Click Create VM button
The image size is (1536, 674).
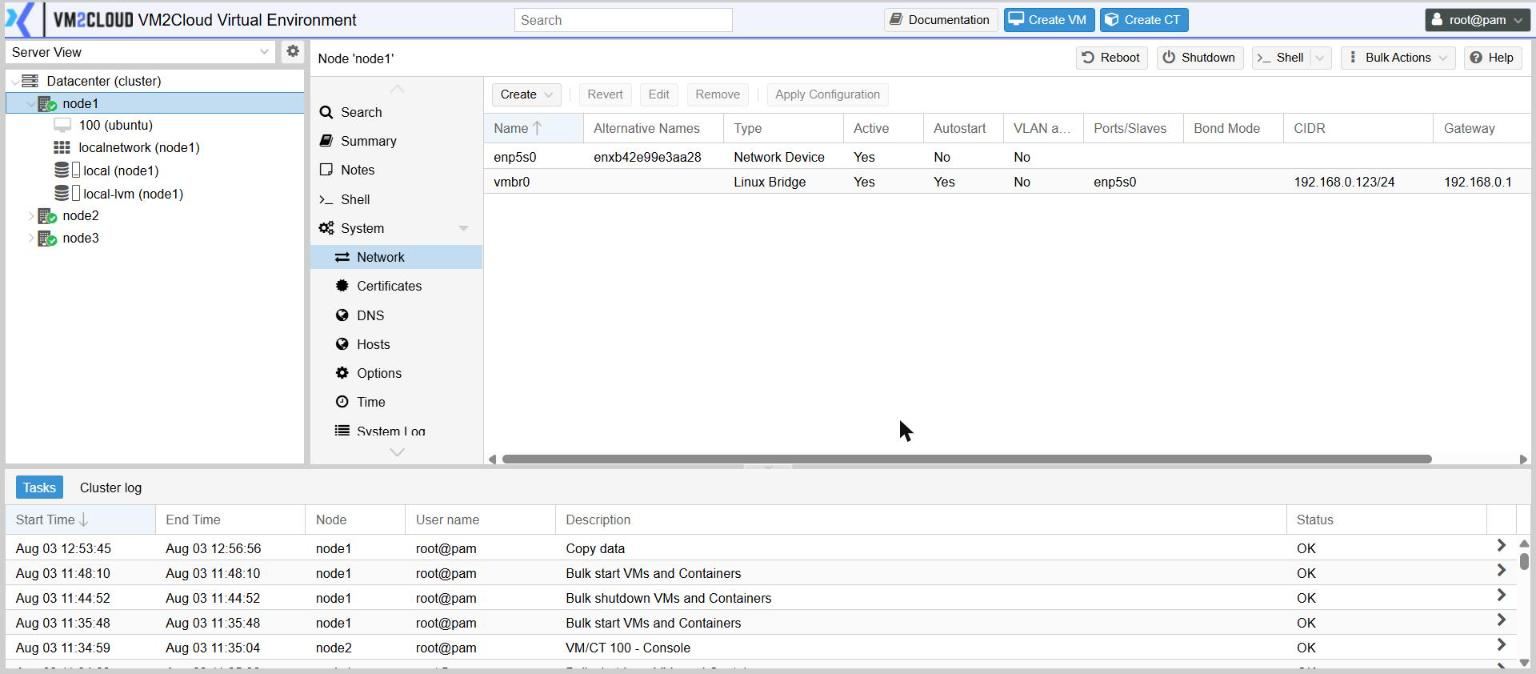point(1047,20)
